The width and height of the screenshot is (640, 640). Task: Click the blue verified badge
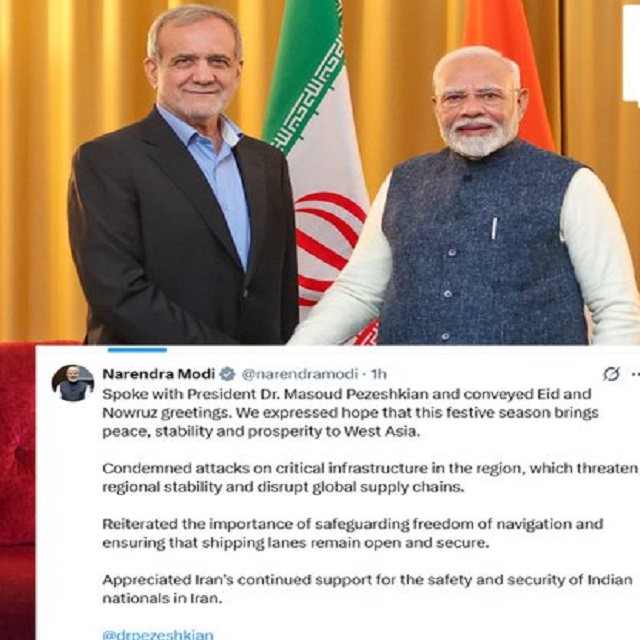tap(228, 374)
